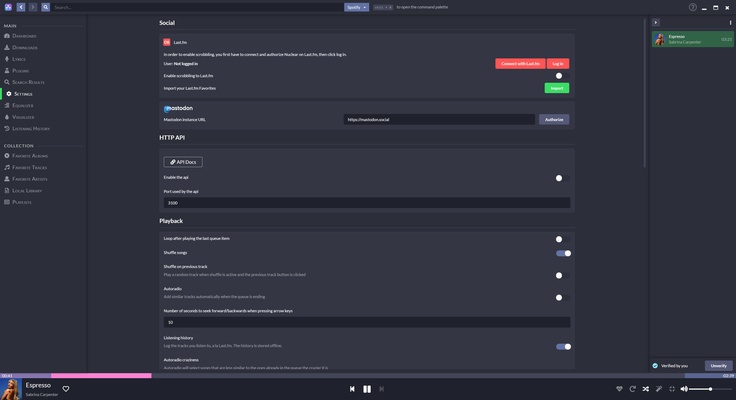
Task: Toggle the fullscreen icon in the player bar
Action: (x=672, y=389)
